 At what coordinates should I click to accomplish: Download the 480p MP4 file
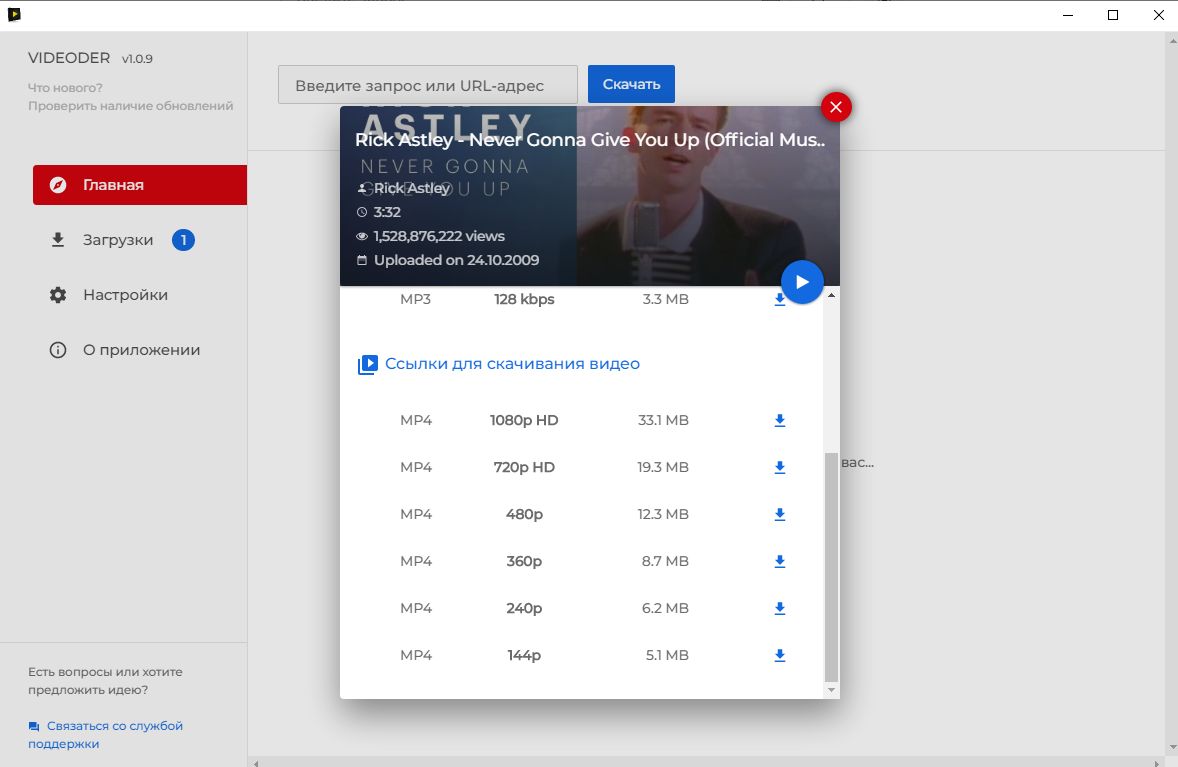click(780, 515)
